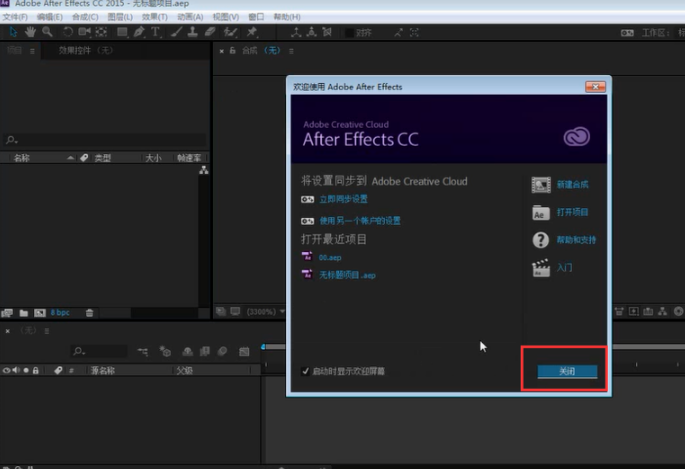
Task: Open recent project 00.aep
Action: [329, 257]
